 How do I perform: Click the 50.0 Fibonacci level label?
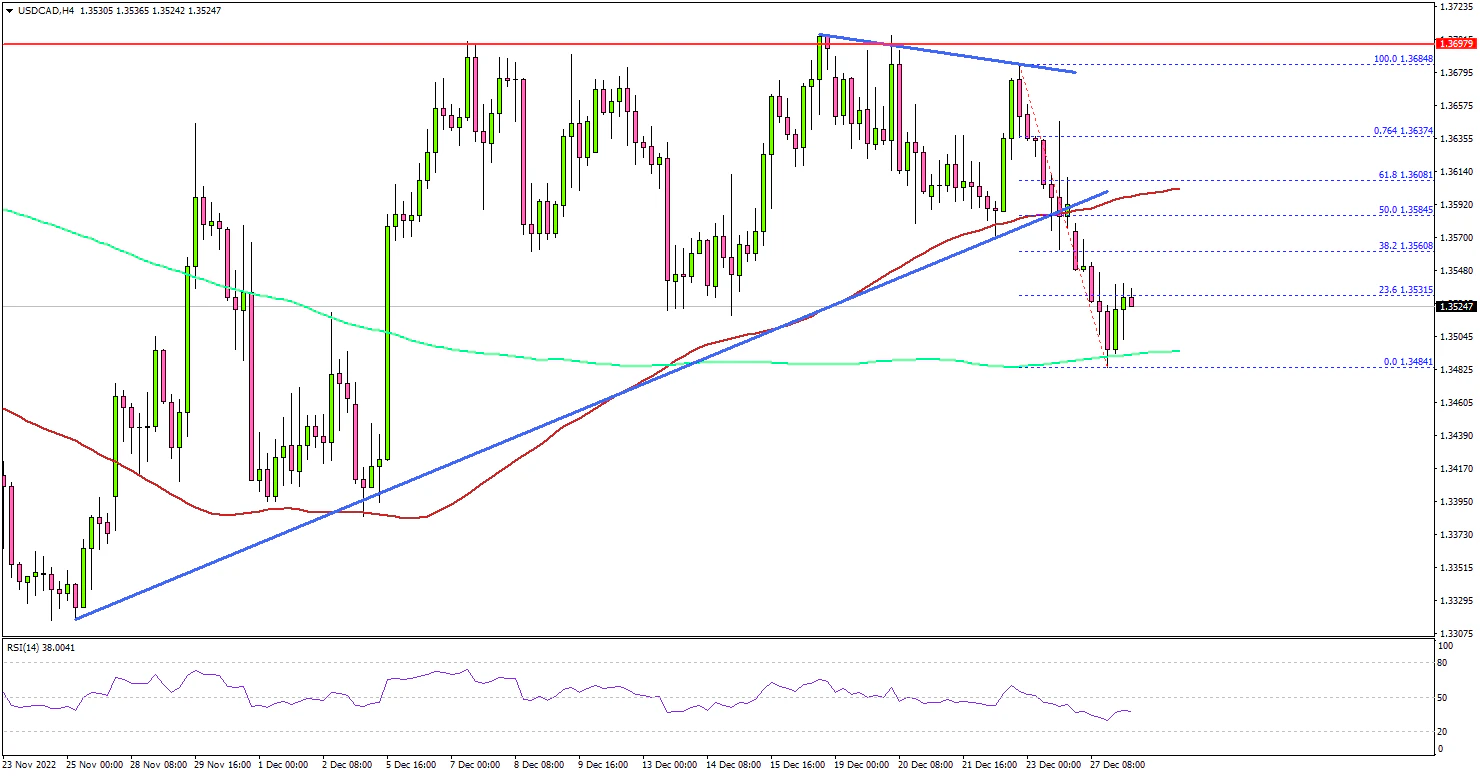tap(1405, 209)
